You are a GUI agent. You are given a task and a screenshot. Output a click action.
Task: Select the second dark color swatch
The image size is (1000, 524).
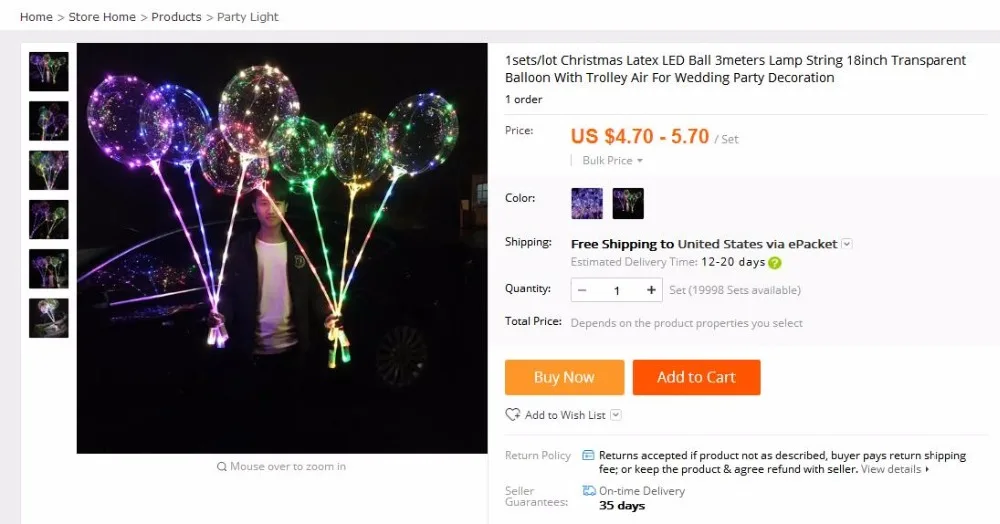point(628,203)
